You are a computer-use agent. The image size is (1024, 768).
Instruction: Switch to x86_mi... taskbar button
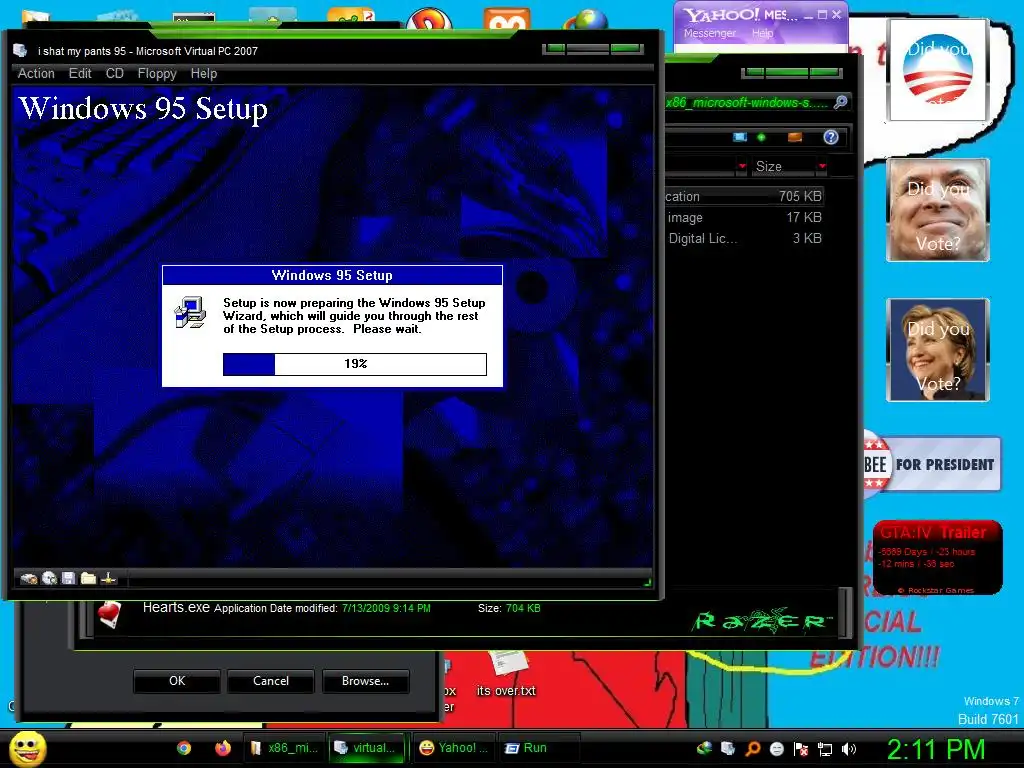point(284,748)
